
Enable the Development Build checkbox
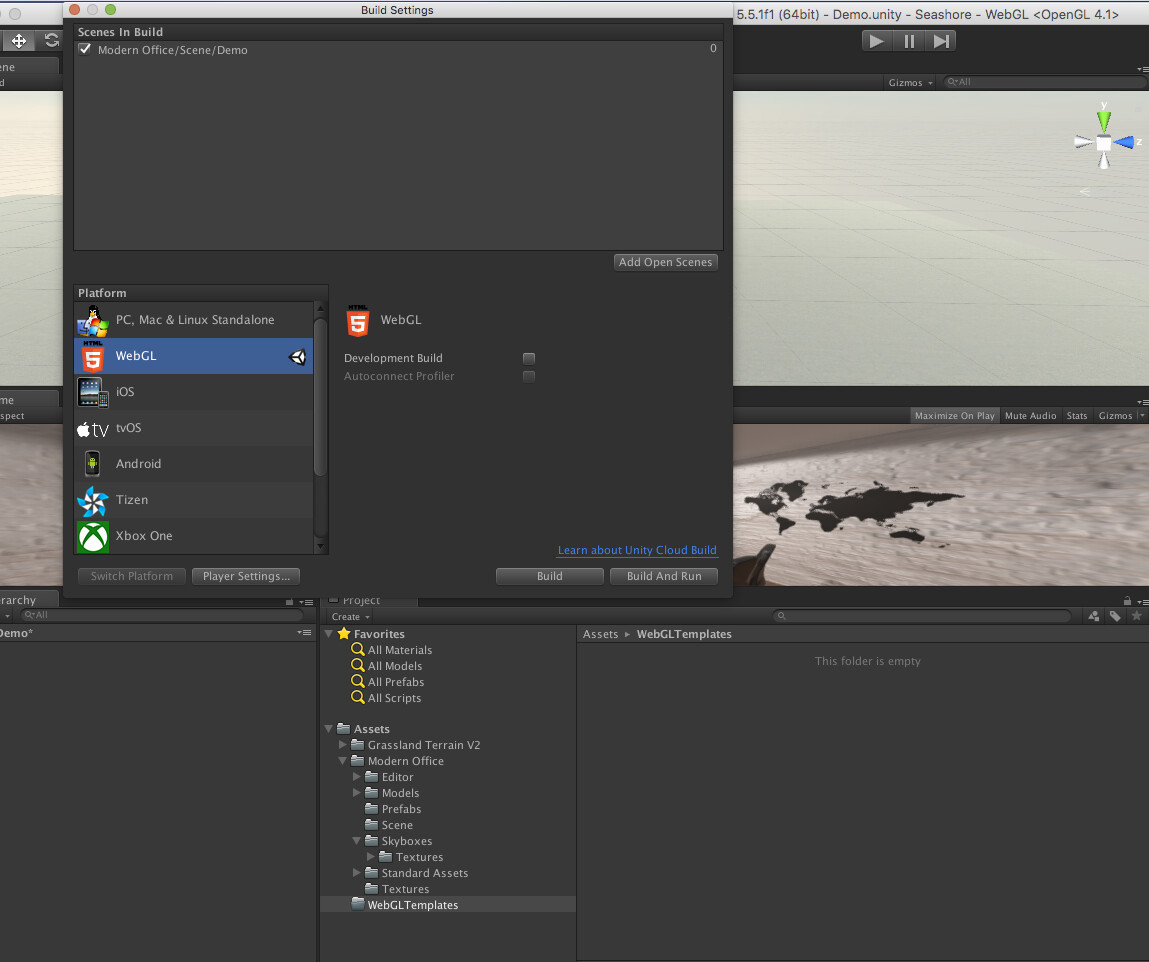point(528,358)
